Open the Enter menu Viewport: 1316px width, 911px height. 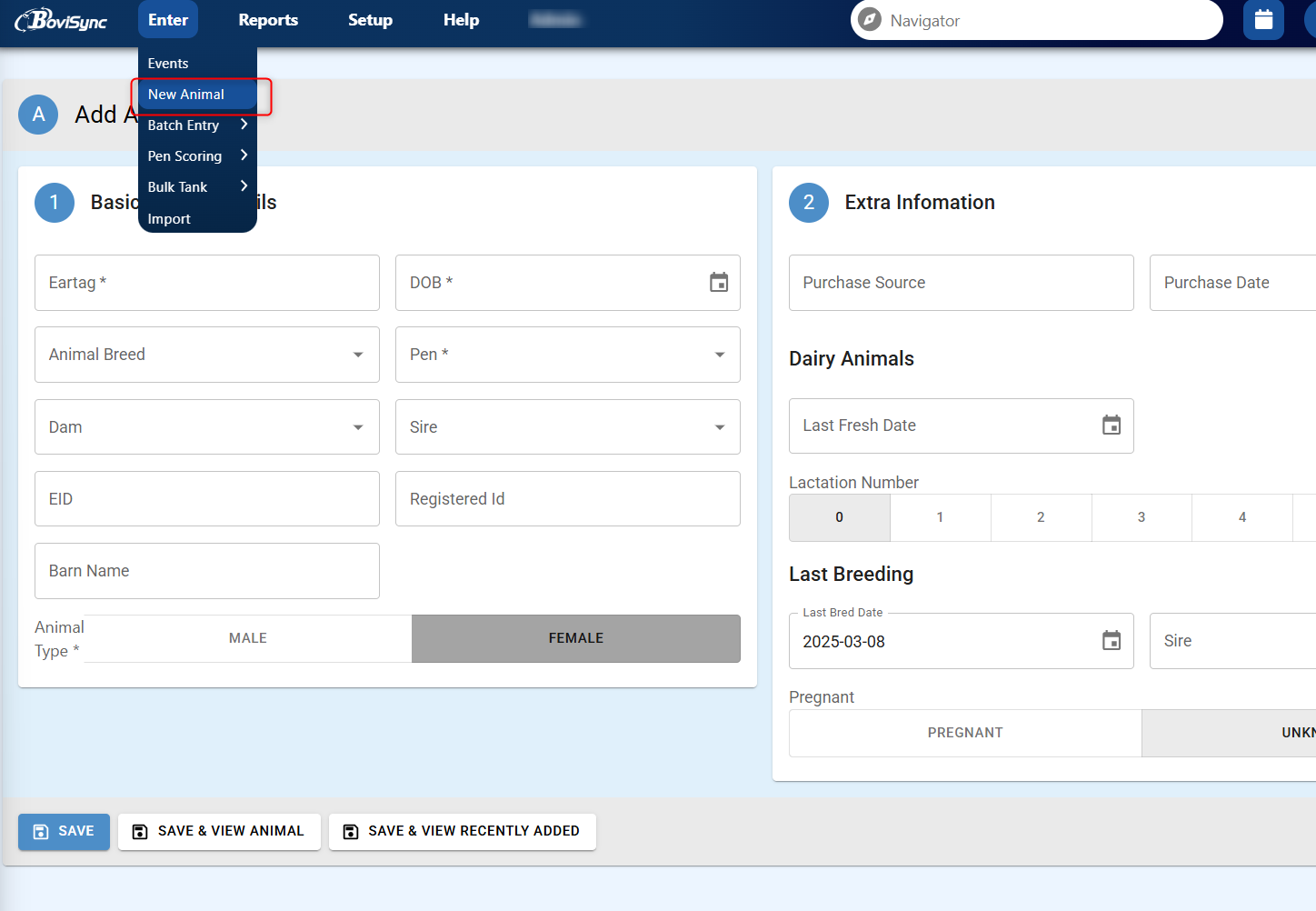tap(168, 20)
